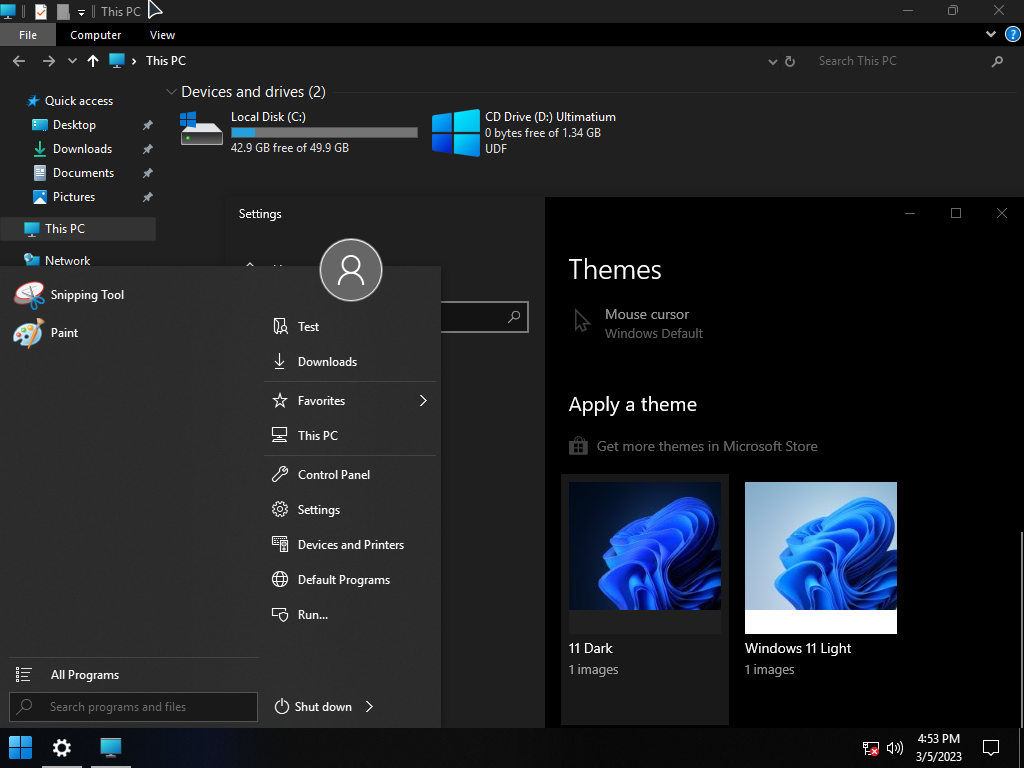Screen dimensions: 1024x768
Task: Open Control Panel from Start menu
Action: point(321,475)
